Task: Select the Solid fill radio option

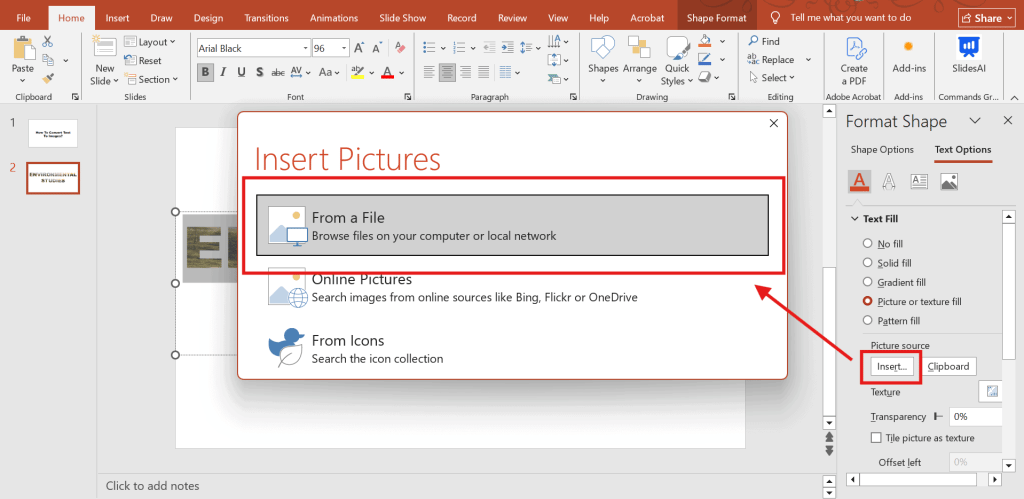Action: 867,263
